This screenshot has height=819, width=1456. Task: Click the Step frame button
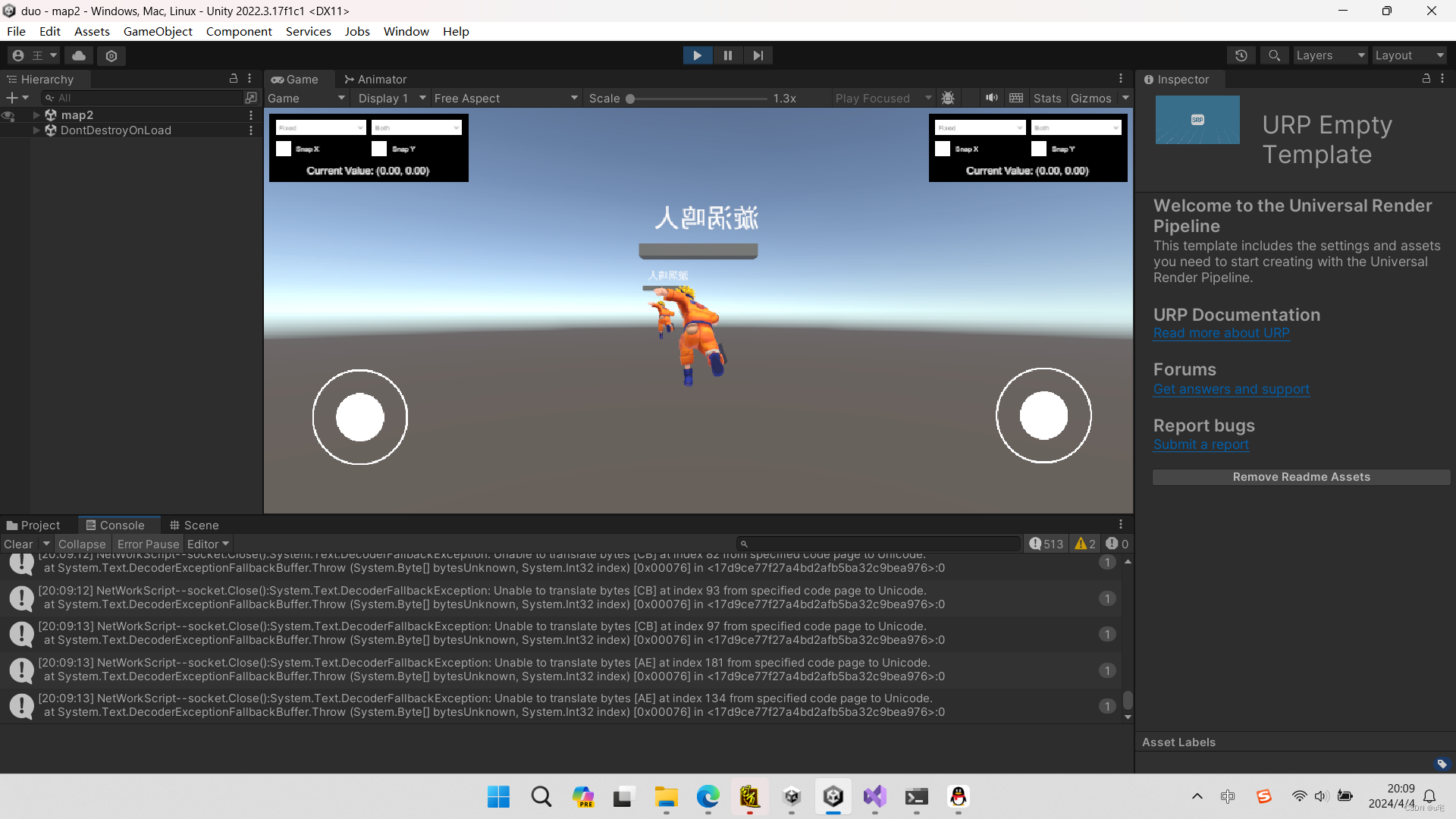point(758,55)
